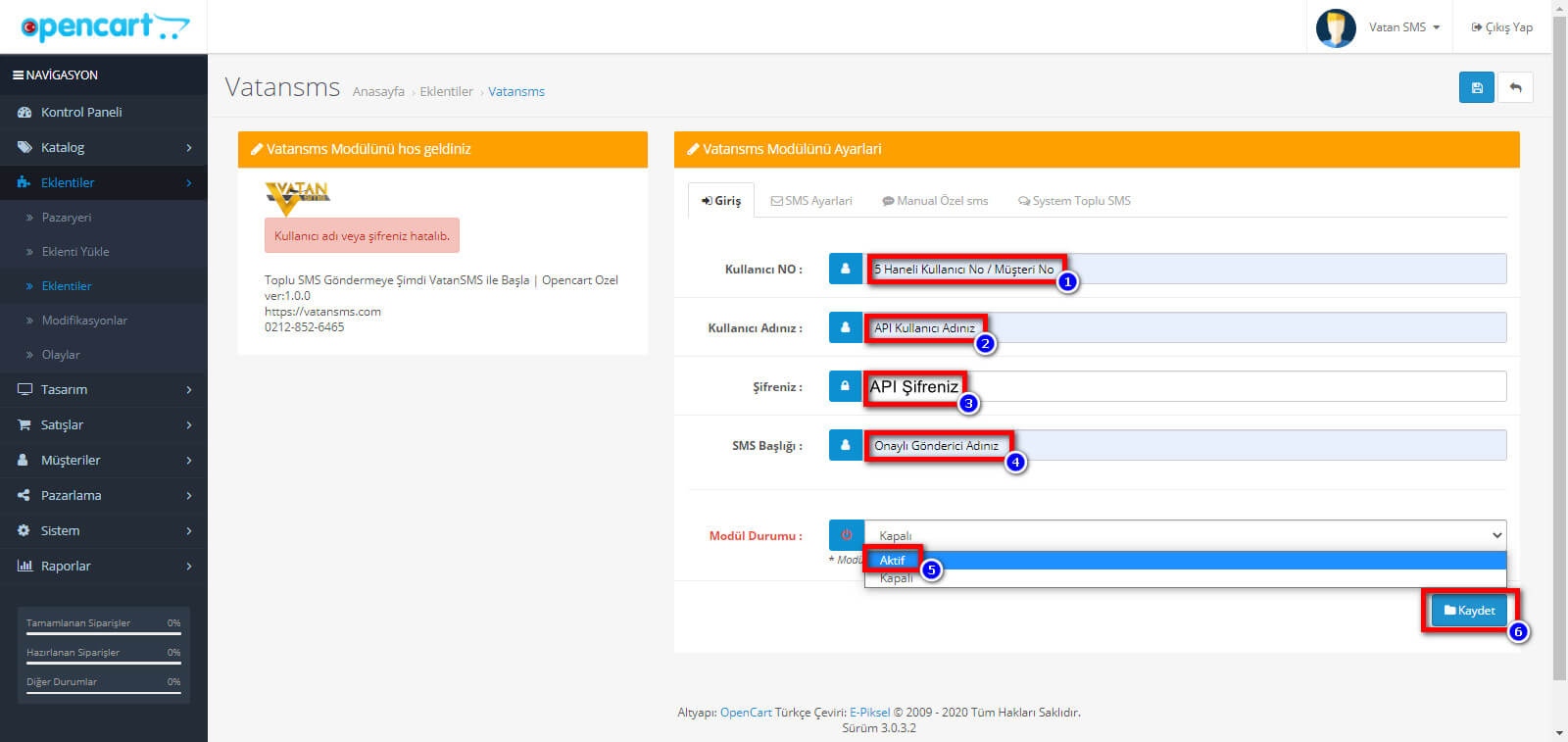Click the Tasarım monitor icon
This screenshot has height=742, width=1568.
[x=24, y=389]
